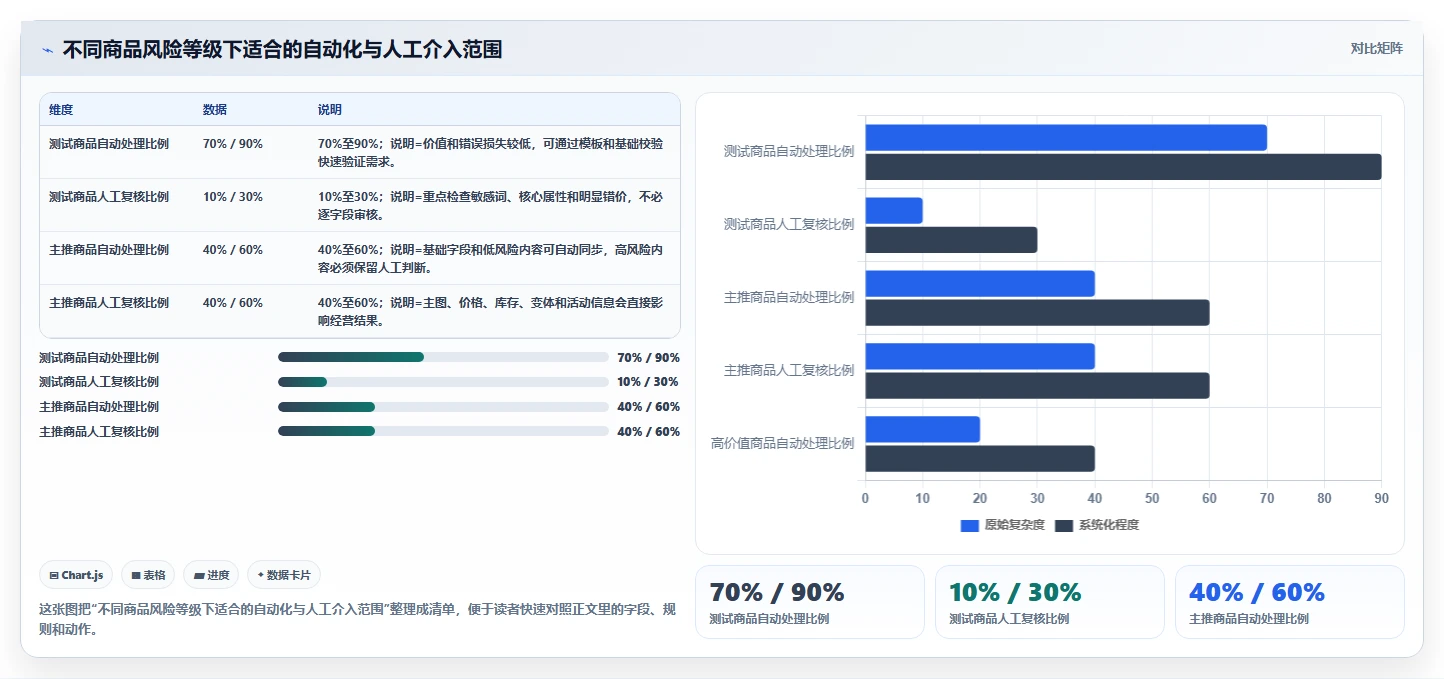Click the x-axis tick label 50
Image resolution: width=1444 pixels, height=679 pixels.
pyautogui.click(x=1152, y=498)
